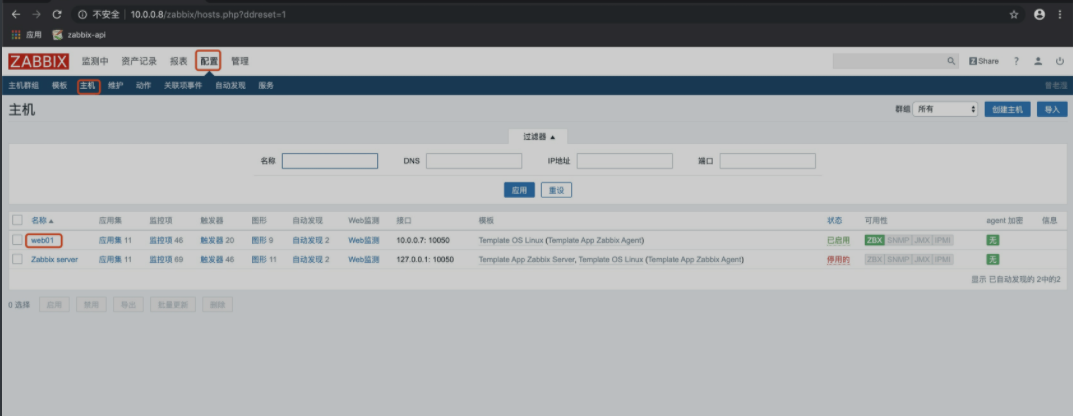Open the 配置 top menu
The width and height of the screenshot is (1073, 416).
[209, 61]
